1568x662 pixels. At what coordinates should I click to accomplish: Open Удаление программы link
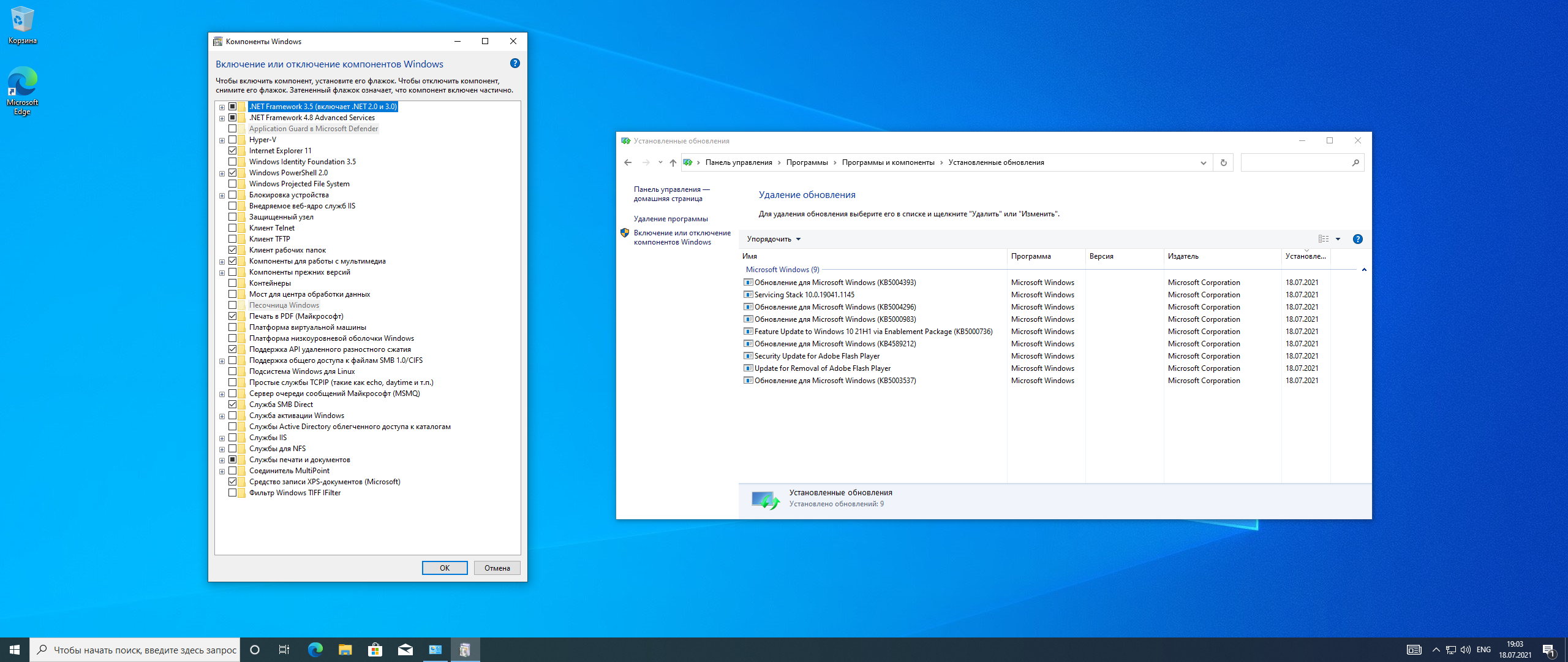[x=671, y=219]
